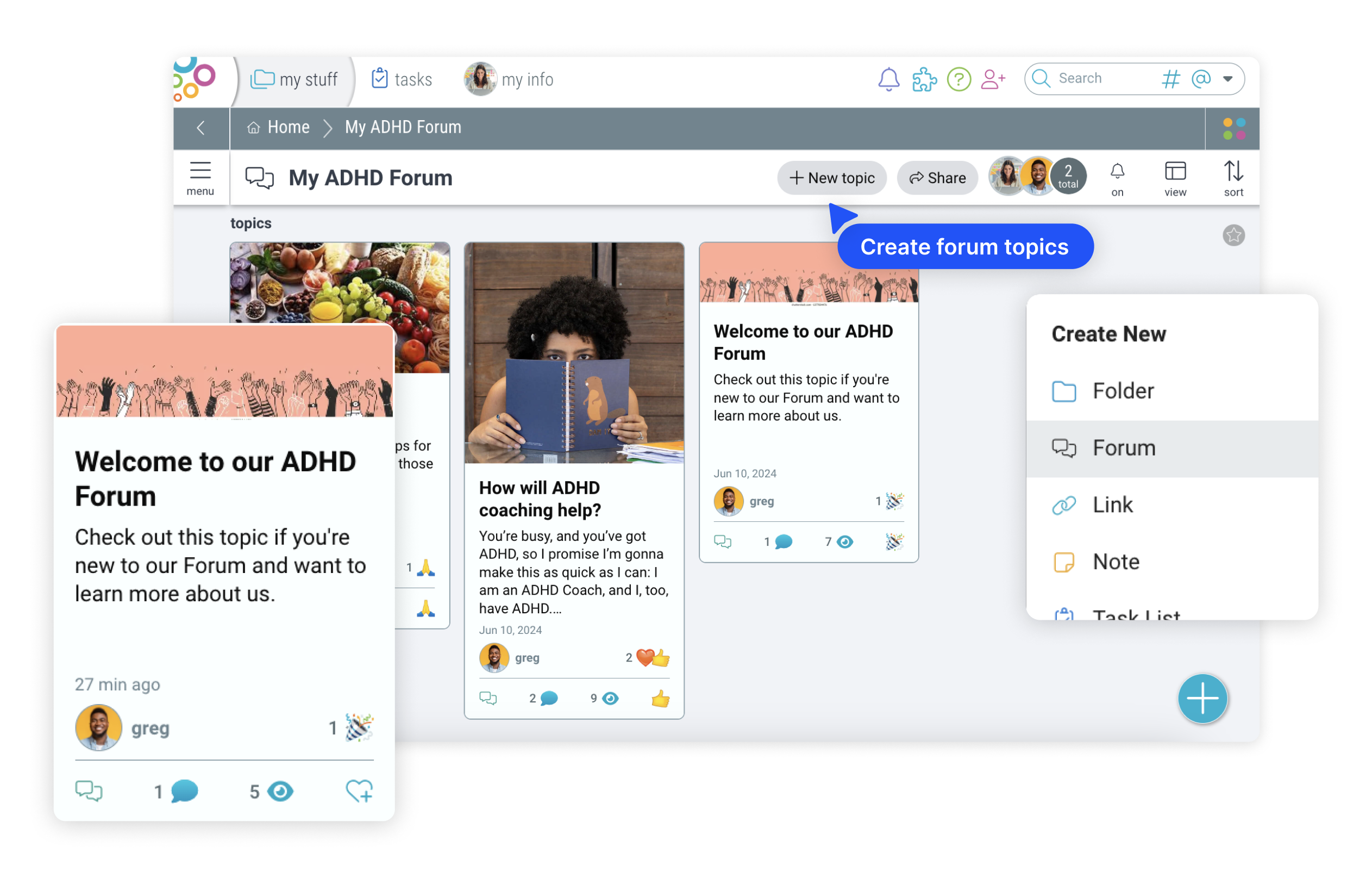
Task: Open the notifications bell icon
Action: click(889, 79)
